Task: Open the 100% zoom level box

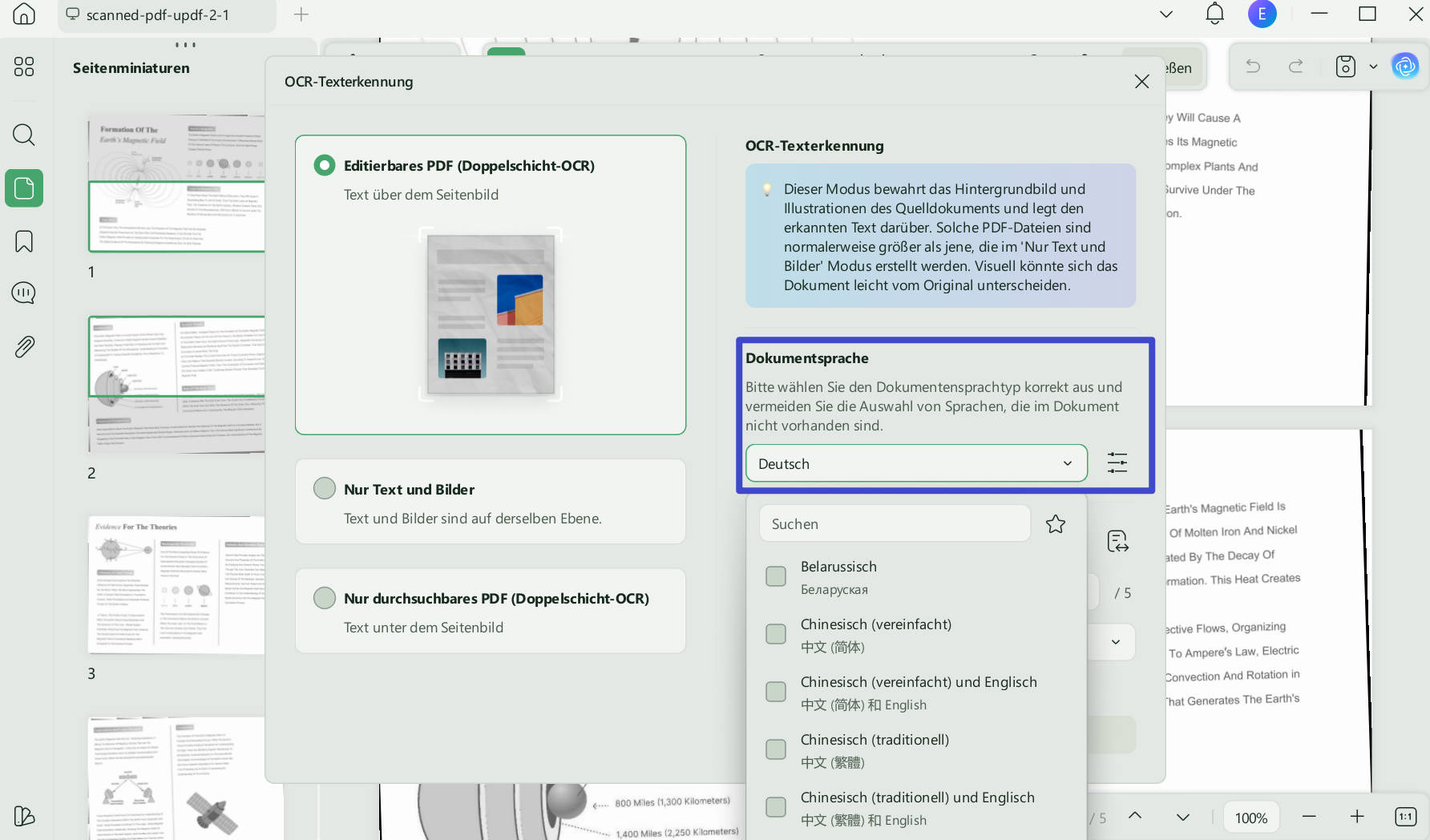Action: pos(1251,818)
